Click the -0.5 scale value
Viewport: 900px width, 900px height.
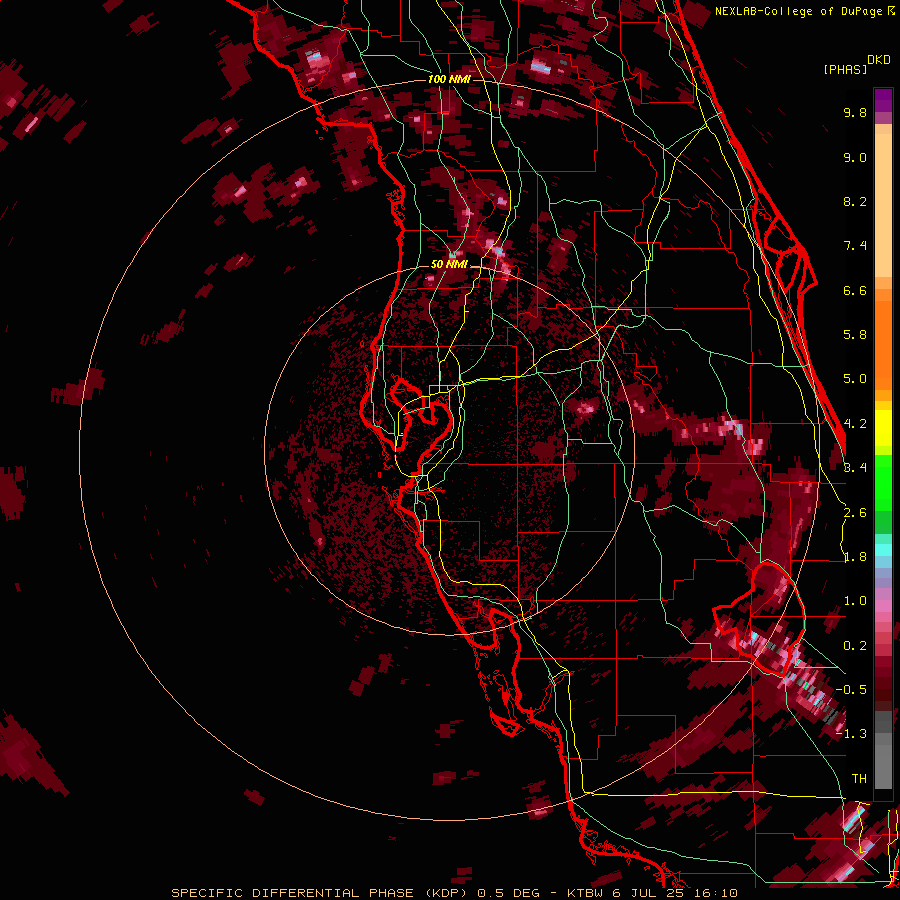click(851, 690)
